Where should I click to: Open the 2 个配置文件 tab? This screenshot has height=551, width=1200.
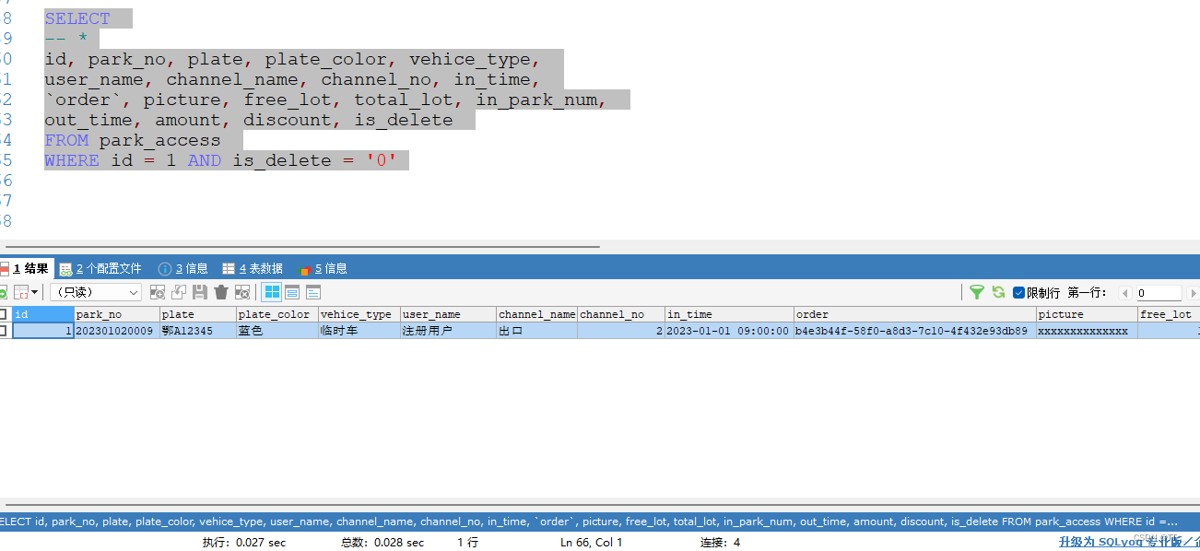(x=100, y=269)
